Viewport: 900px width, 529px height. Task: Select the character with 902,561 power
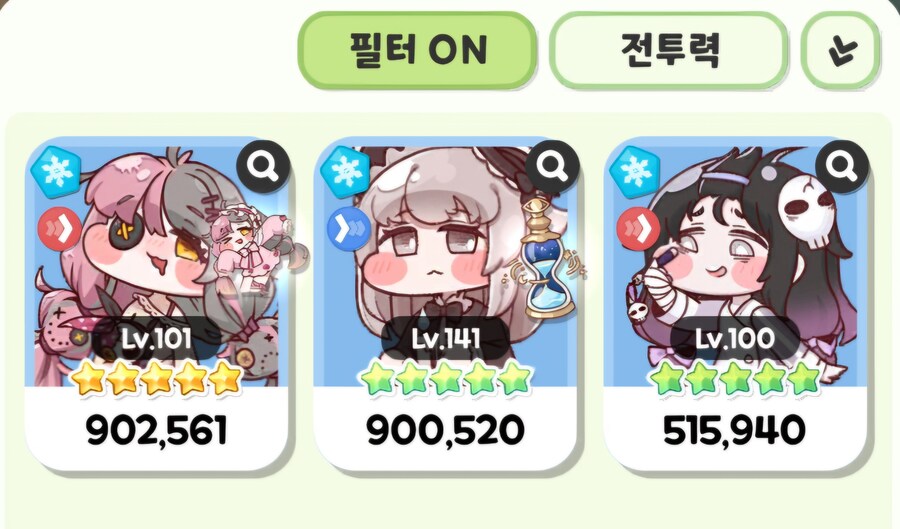[157, 304]
